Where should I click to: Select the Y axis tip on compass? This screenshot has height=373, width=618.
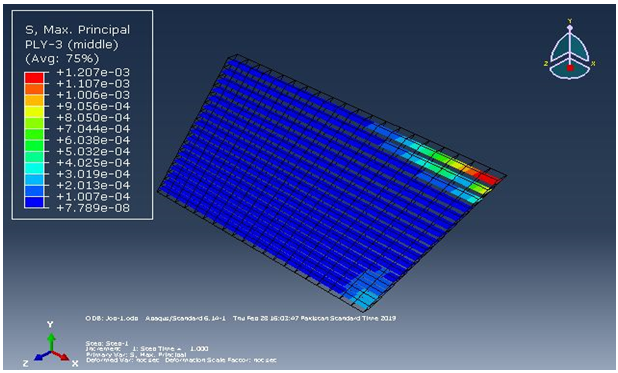[x=570, y=27]
